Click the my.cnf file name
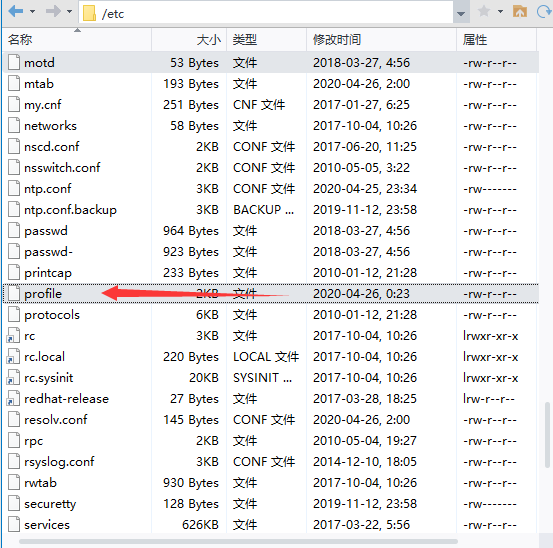553x548 pixels. tap(43, 105)
